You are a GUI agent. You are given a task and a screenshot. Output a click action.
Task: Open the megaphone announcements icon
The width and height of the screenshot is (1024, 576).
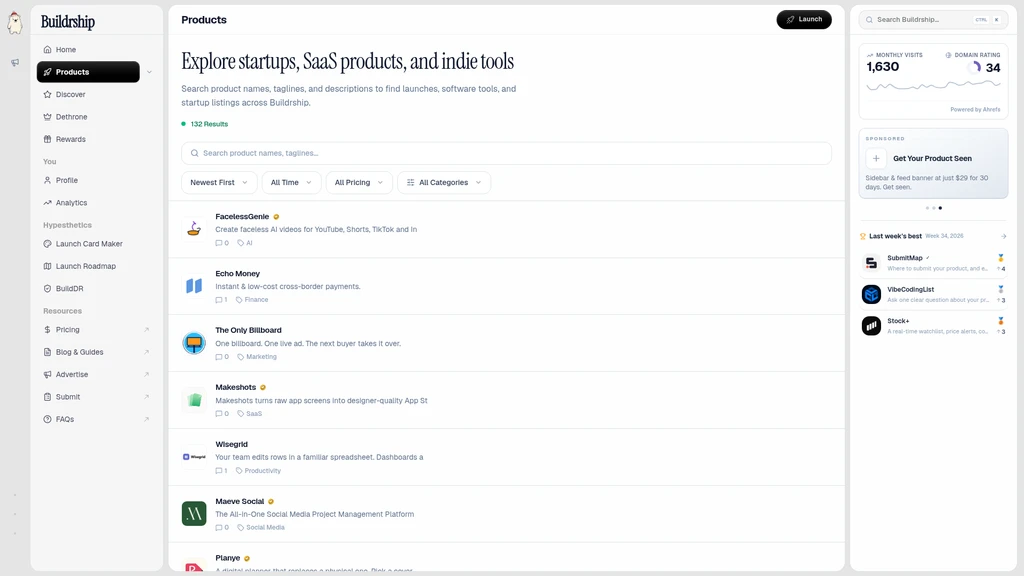pos(14,63)
